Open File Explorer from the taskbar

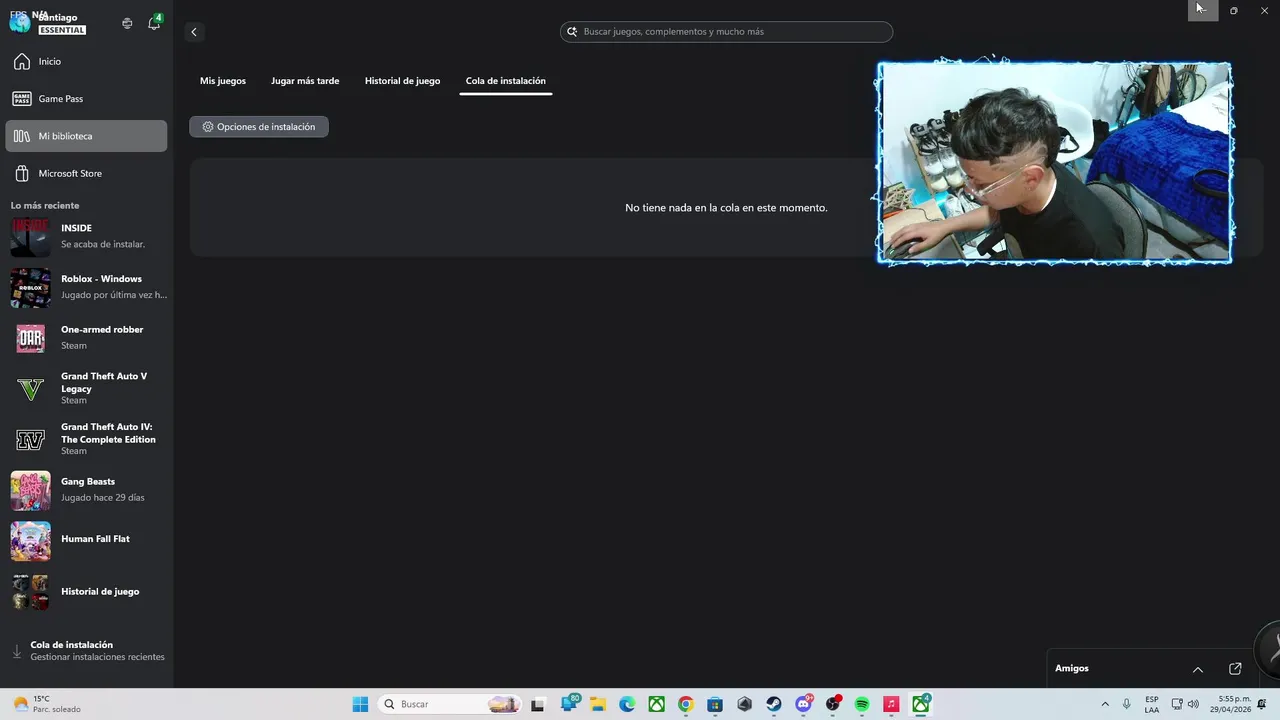597,704
